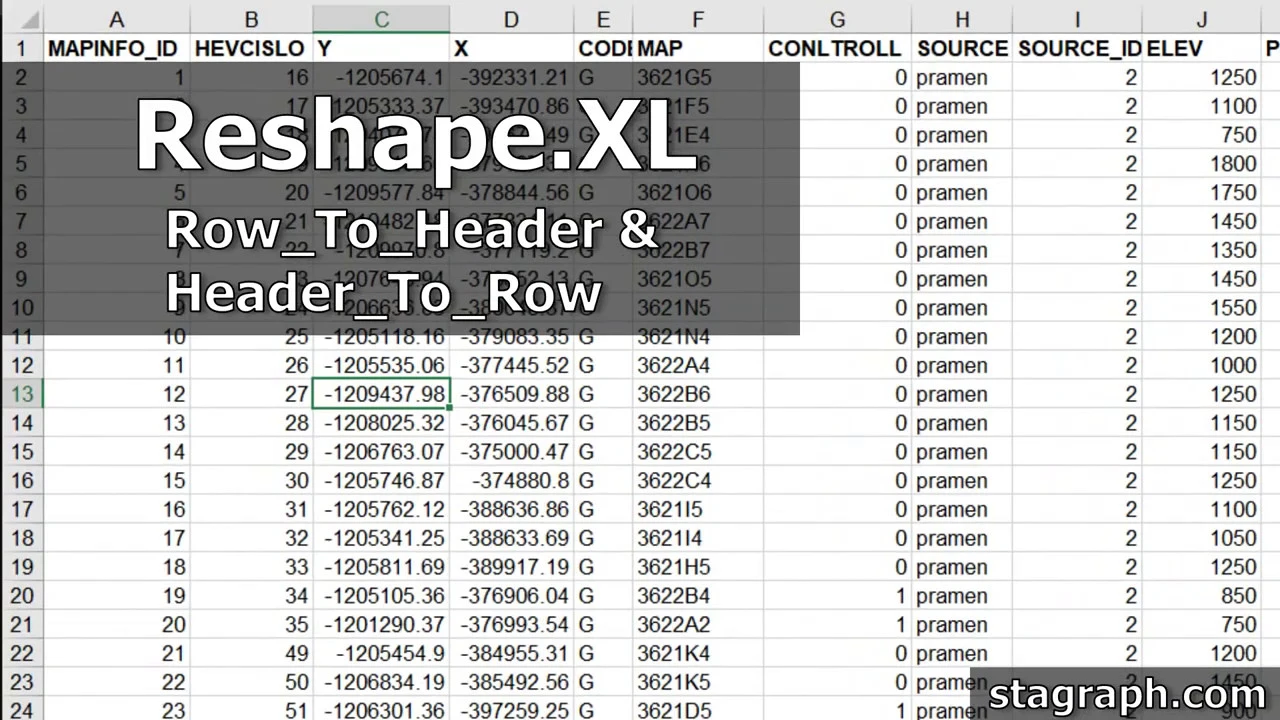Viewport: 1280px width, 720px height.
Task: Select cell containing 3621K4
Action: 698,653
